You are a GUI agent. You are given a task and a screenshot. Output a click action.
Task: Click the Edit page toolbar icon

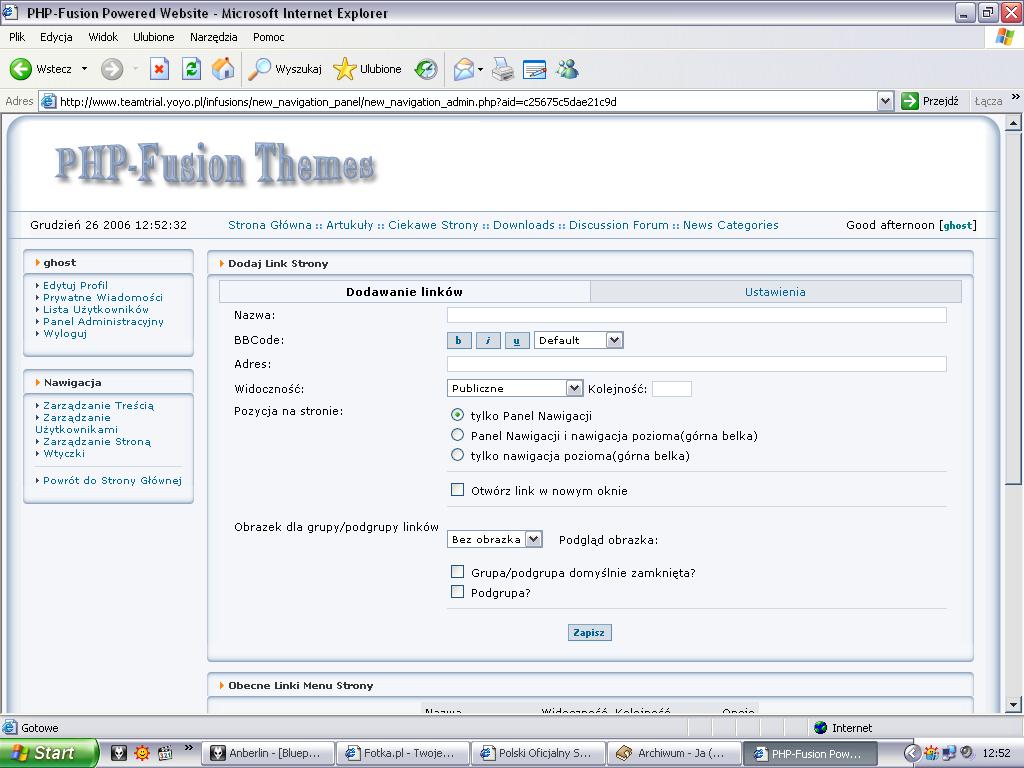[534, 69]
